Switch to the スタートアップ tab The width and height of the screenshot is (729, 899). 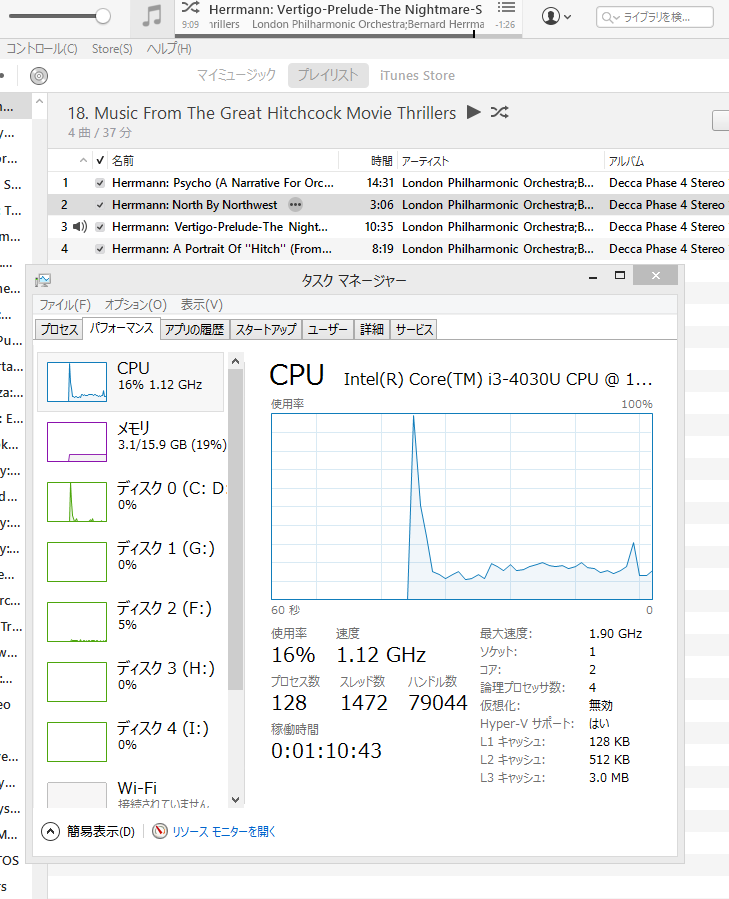(x=266, y=330)
